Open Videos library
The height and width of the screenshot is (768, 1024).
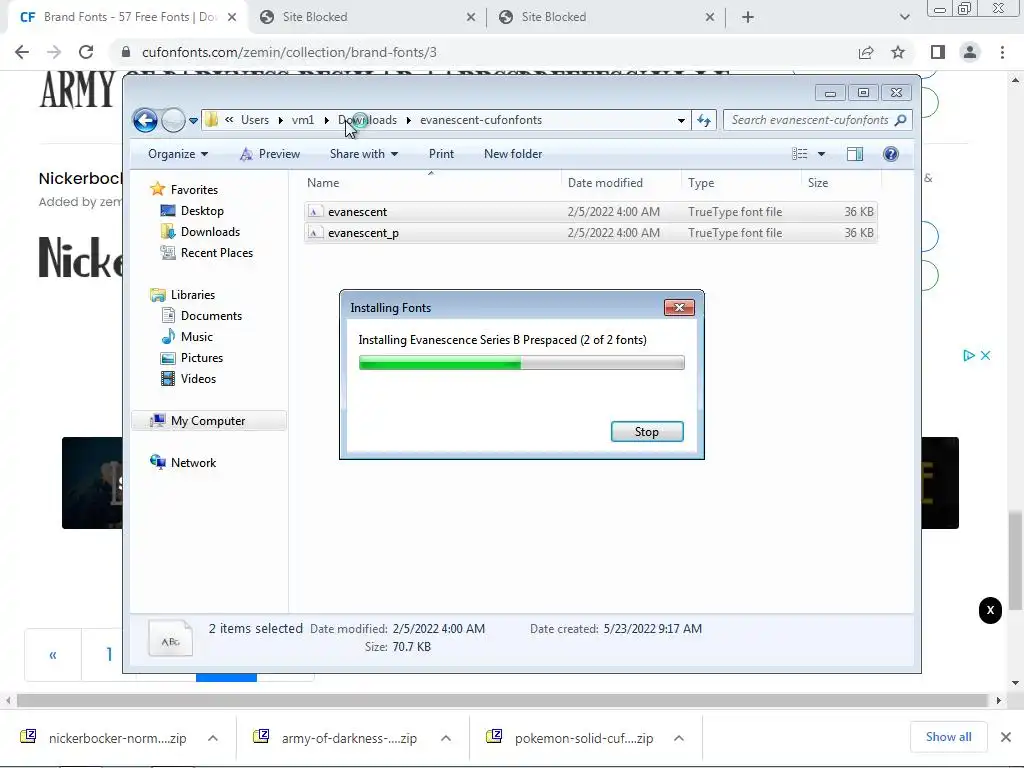pyautogui.click(x=198, y=379)
